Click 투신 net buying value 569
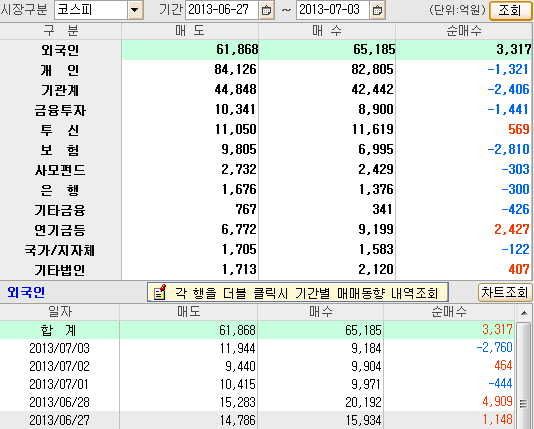Screen dimensions: 534x429 tap(519, 130)
